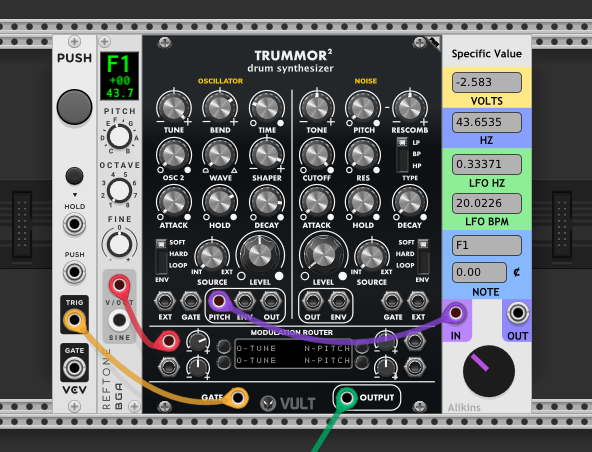Turn the noise TONE knob
Screen dimensions: 592x452
click(x=317, y=107)
